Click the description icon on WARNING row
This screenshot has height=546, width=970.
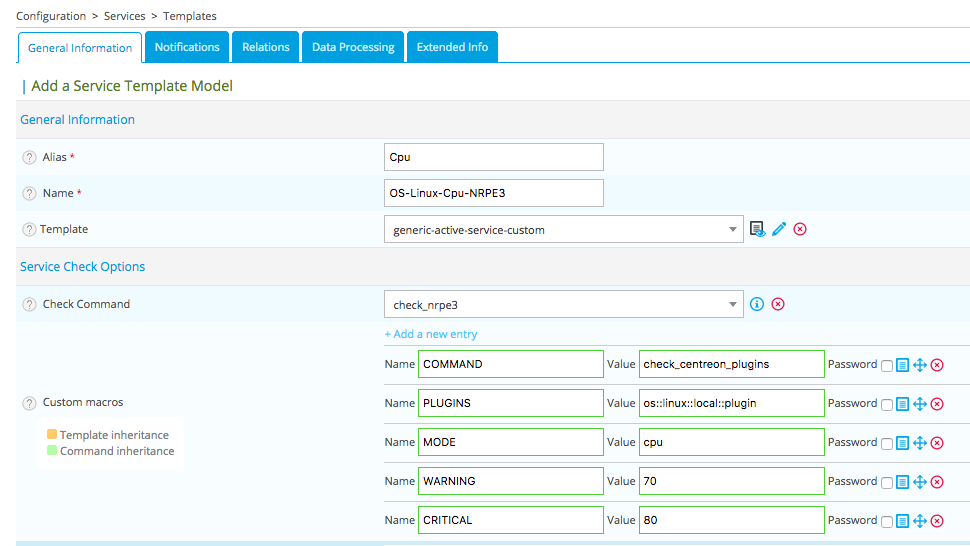click(902, 482)
